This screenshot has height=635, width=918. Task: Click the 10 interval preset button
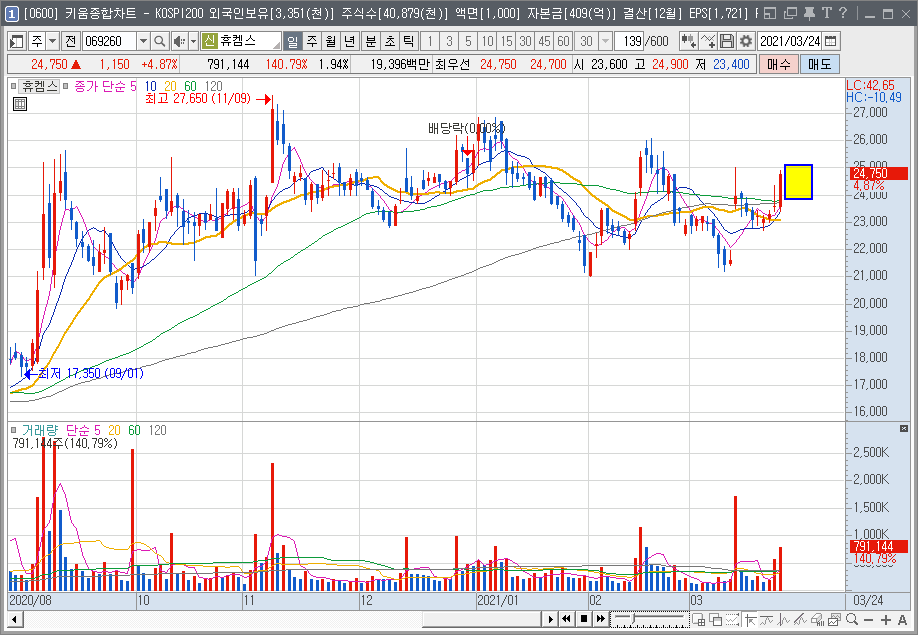487,41
